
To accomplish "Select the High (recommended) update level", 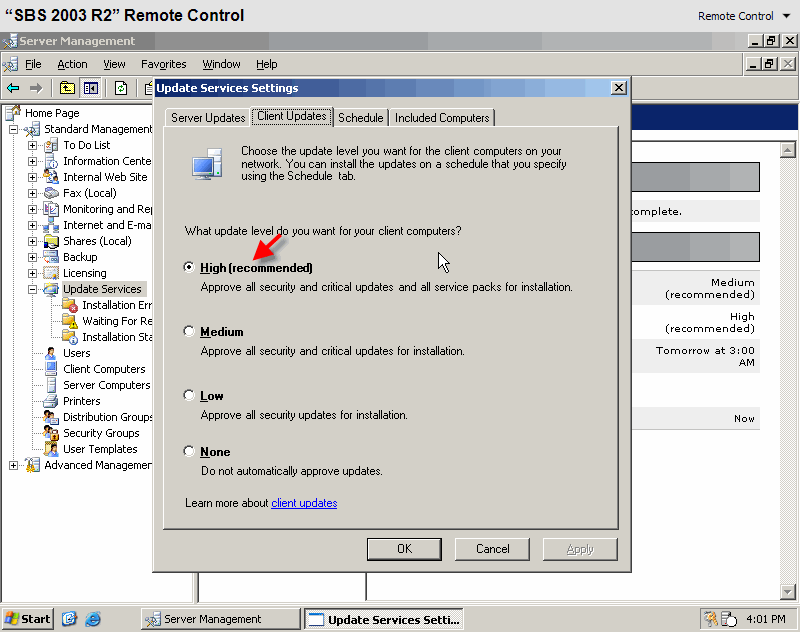I will [189, 267].
